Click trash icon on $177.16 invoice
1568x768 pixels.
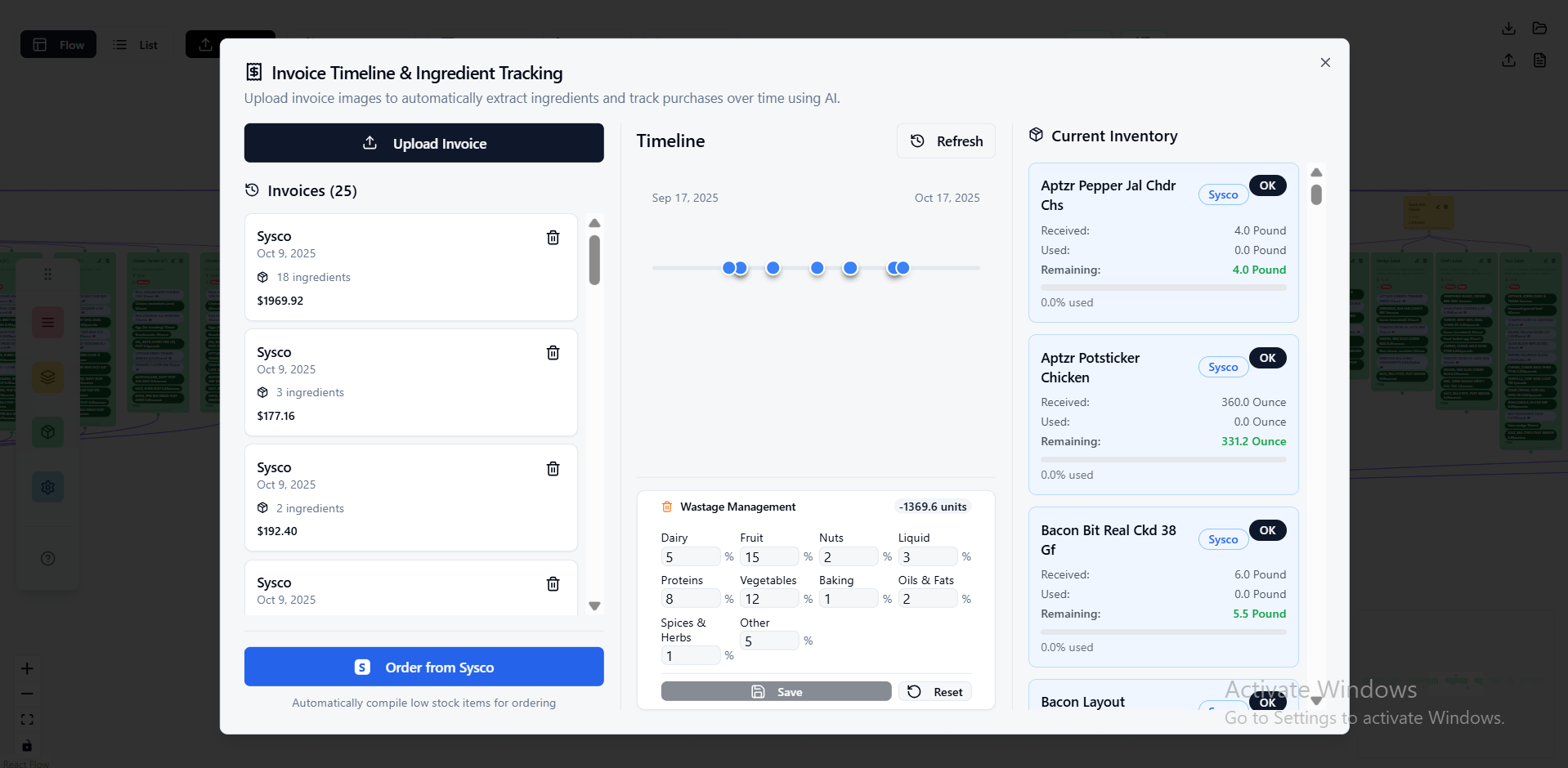point(553,353)
